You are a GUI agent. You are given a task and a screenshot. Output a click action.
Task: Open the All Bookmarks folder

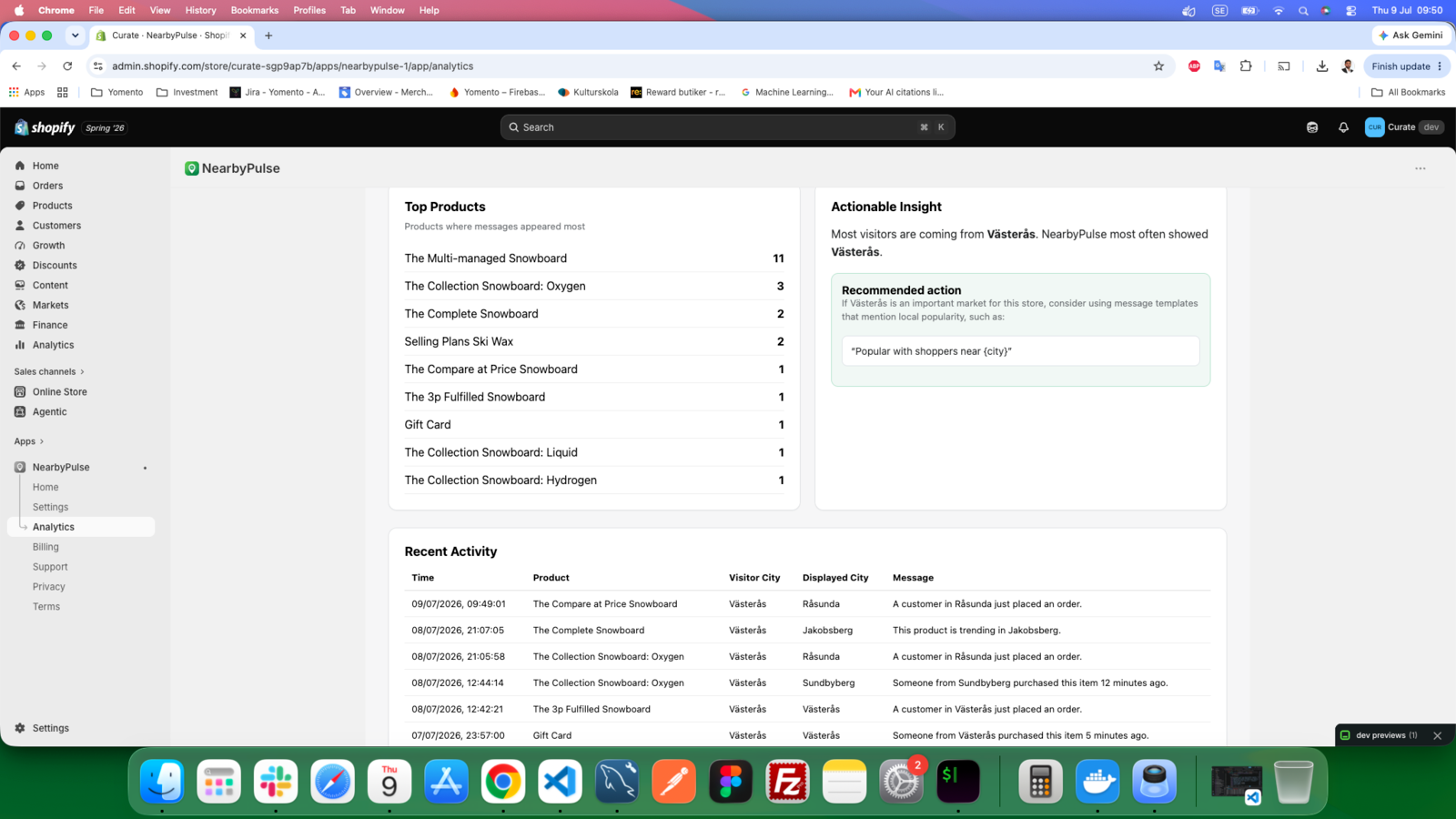tap(1408, 92)
